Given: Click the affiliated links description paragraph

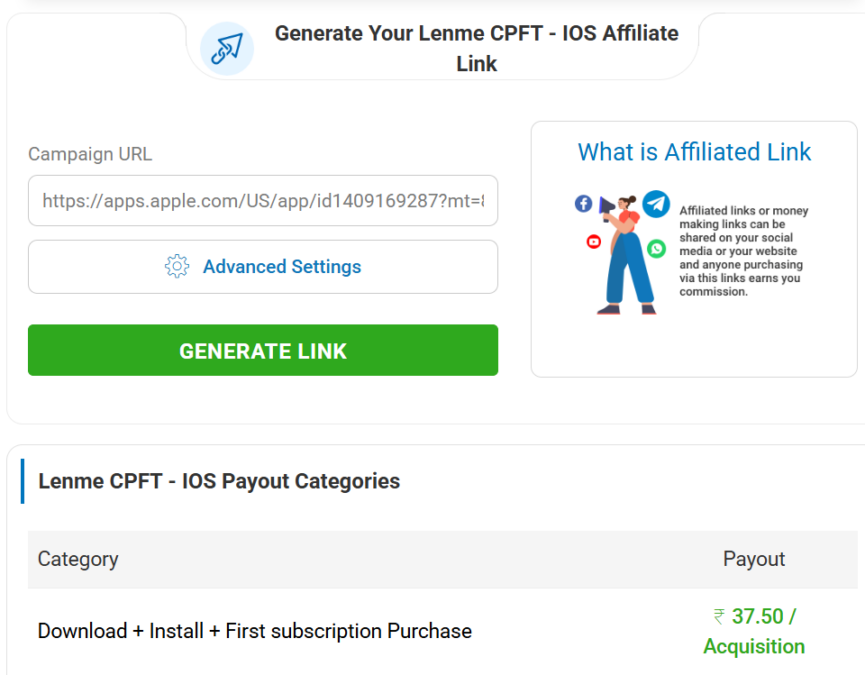Looking at the screenshot, I should point(741,251).
